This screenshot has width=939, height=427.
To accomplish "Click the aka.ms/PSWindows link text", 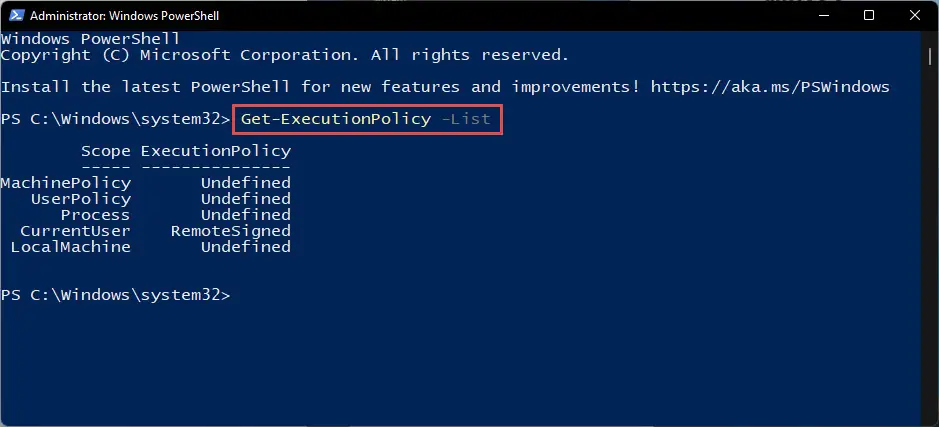I will (770, 87).
